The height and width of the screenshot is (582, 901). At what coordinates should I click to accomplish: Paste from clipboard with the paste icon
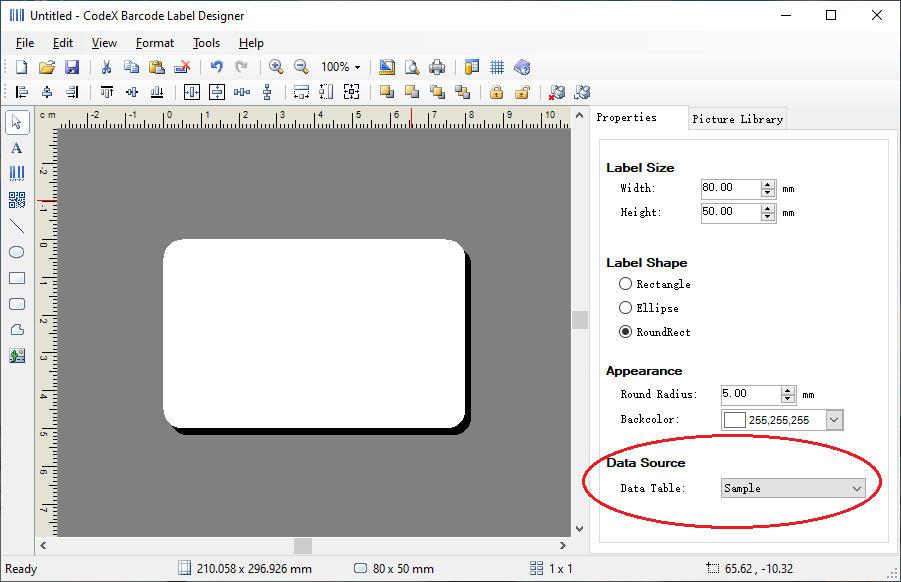click(x=157, y=67)
